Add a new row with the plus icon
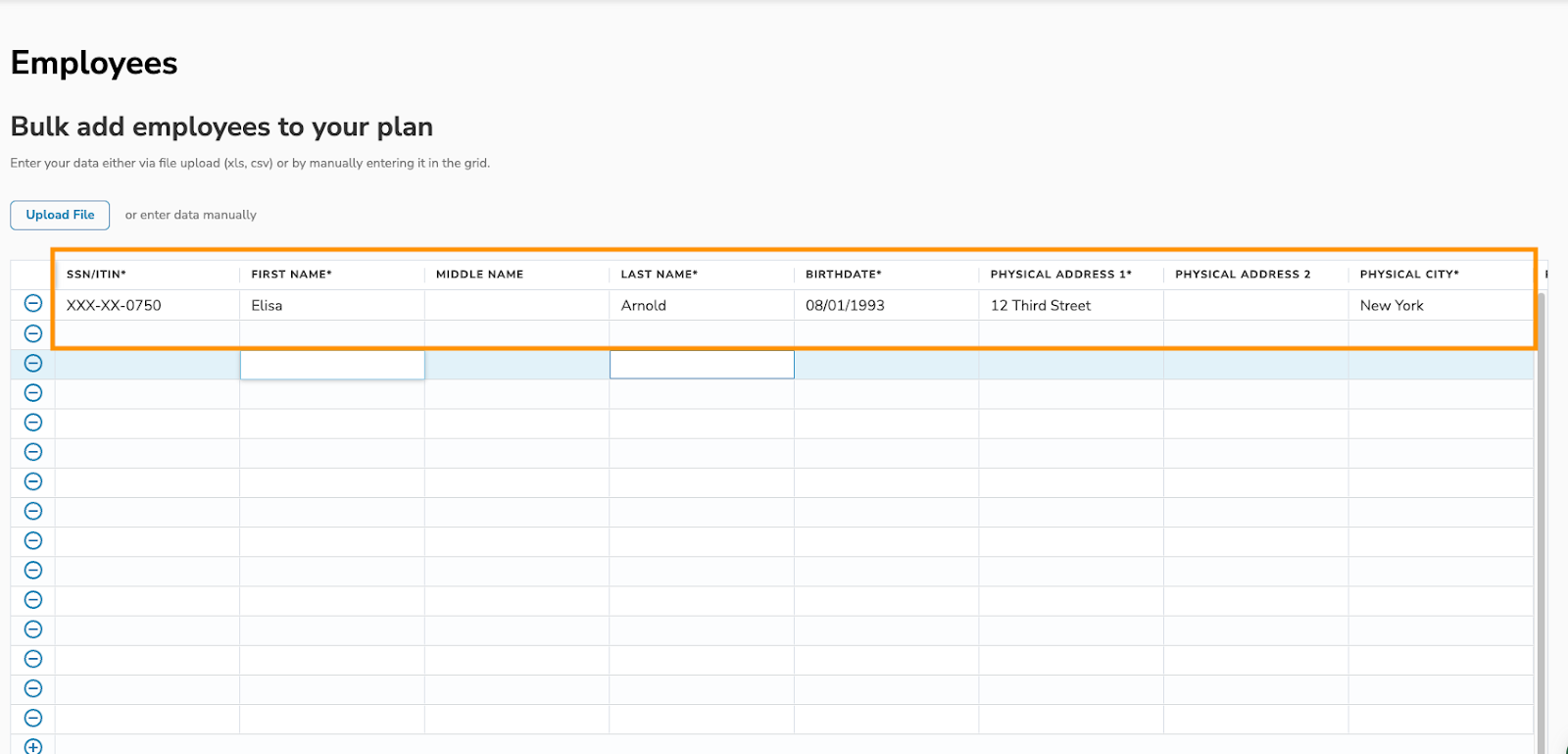Image resolution: width=1568 pixels, height=754 pixels. pos(32,747)
